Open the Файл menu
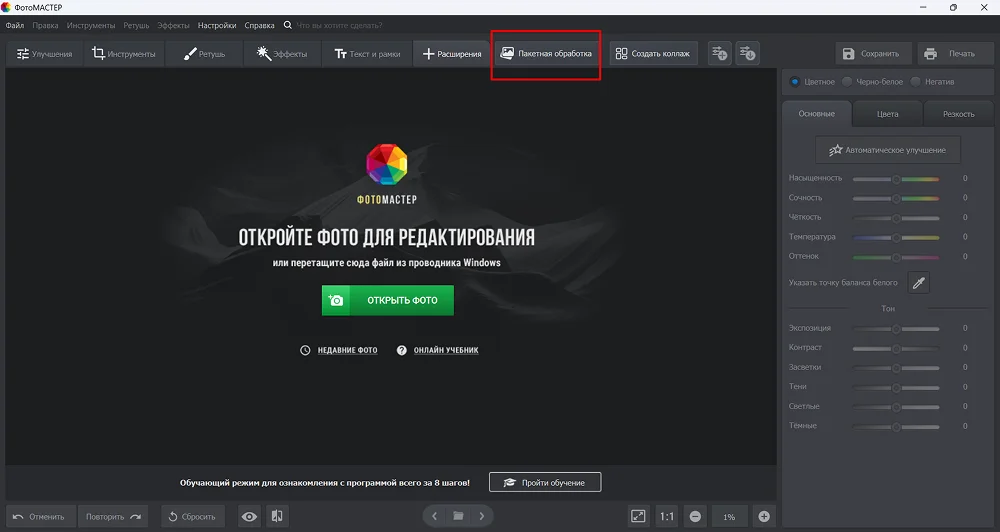 tap(15, 26)
